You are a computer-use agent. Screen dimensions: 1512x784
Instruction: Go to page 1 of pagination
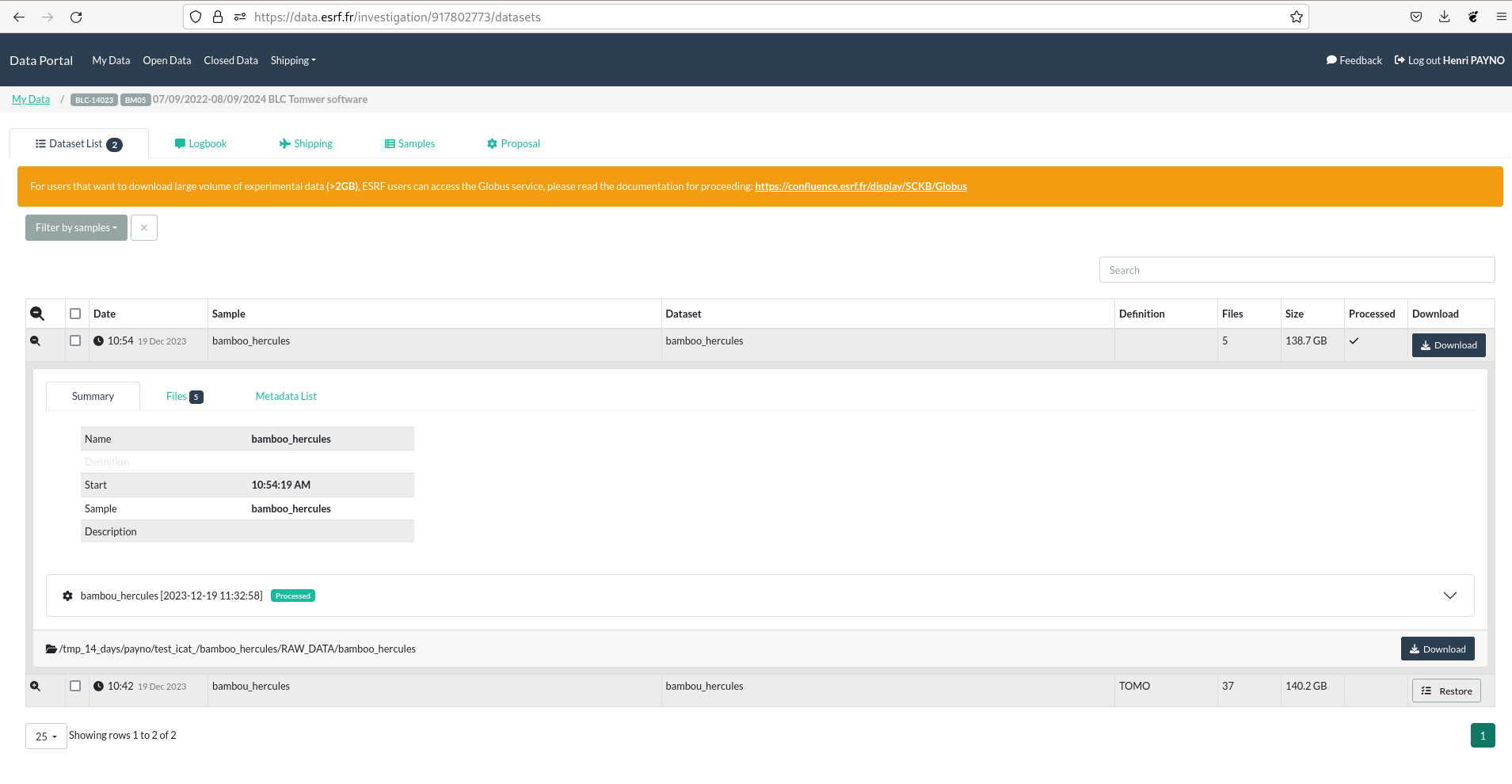(x=1483, y=736)
